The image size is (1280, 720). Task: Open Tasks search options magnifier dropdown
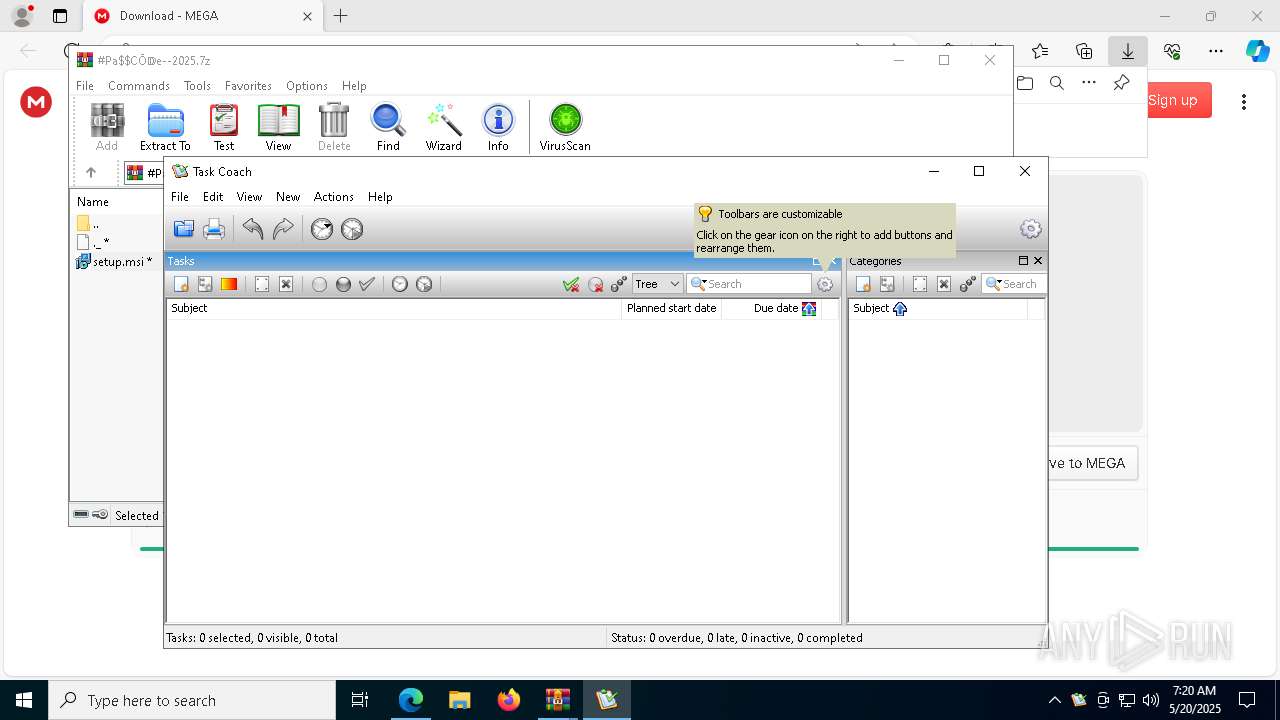tap(699, 284)
